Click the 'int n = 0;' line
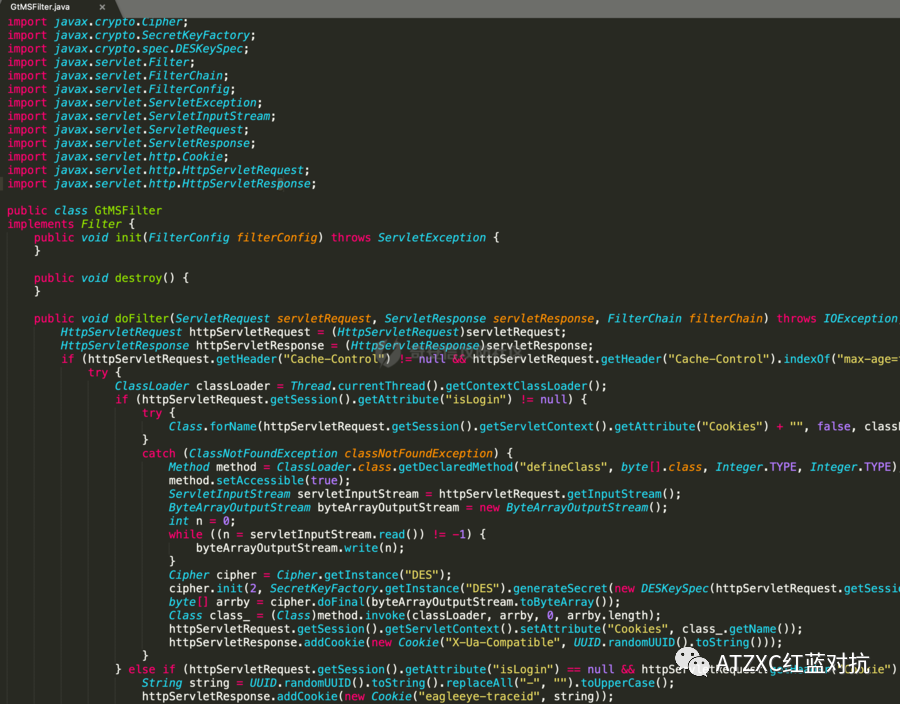The height and width of the screenshot is (704, 900). coord(202,521)
